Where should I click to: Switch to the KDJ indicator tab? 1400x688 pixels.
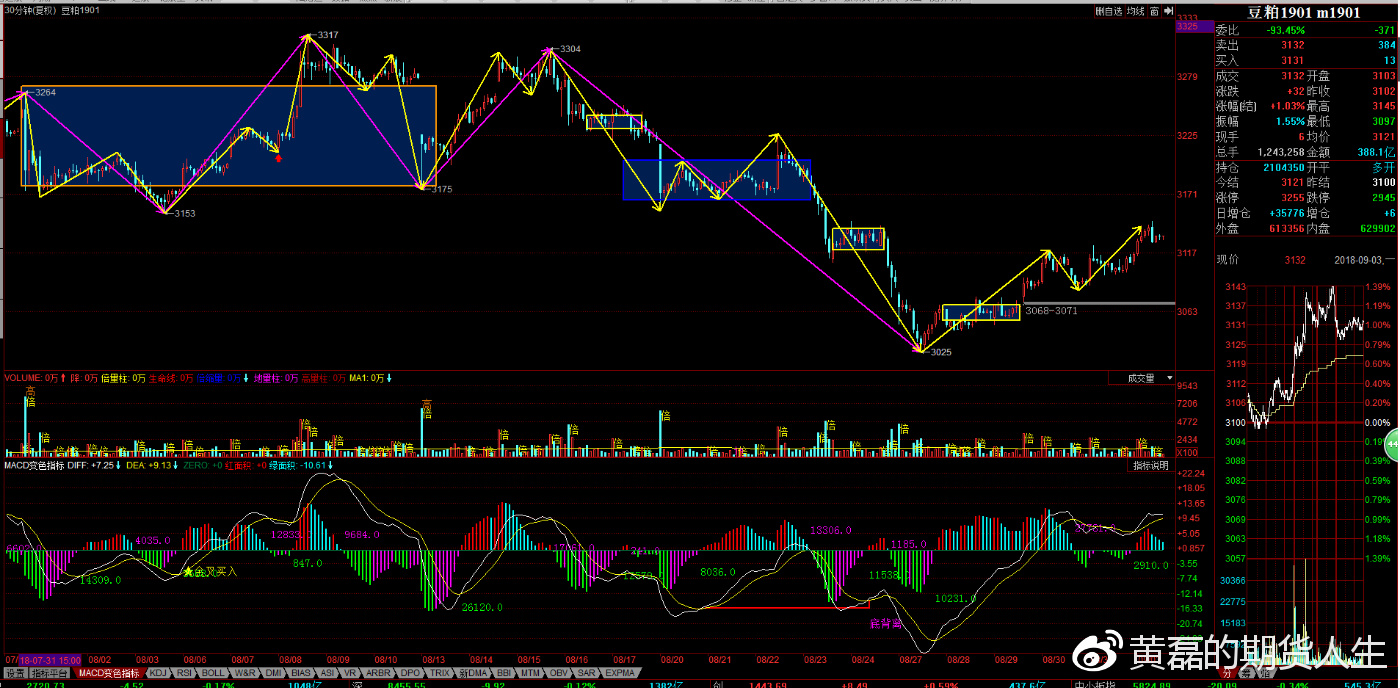[x=158, y=673]
